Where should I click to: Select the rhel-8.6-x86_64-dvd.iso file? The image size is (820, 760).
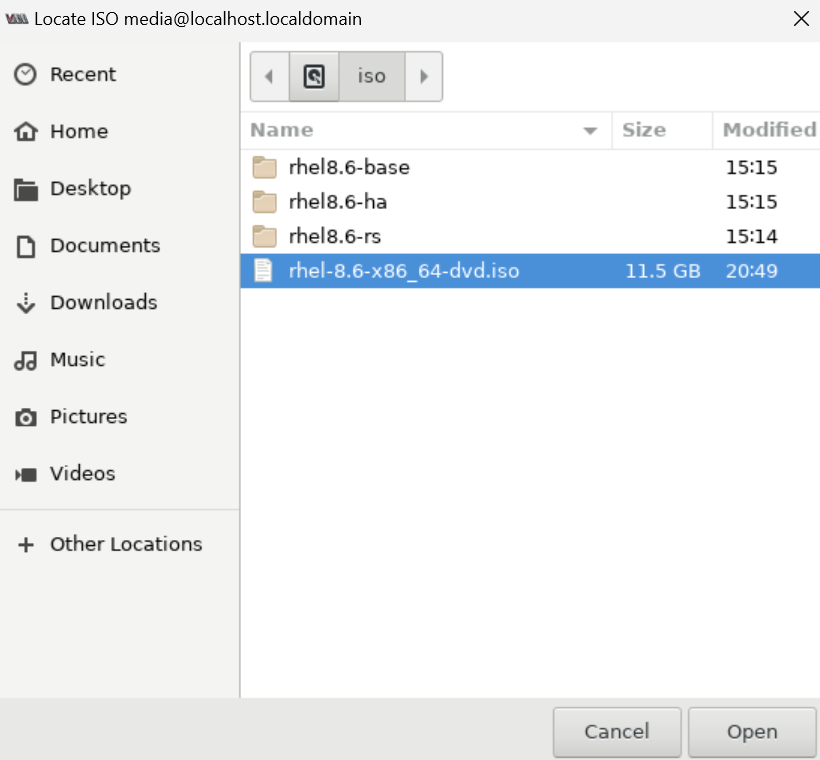tap(530, 271)
